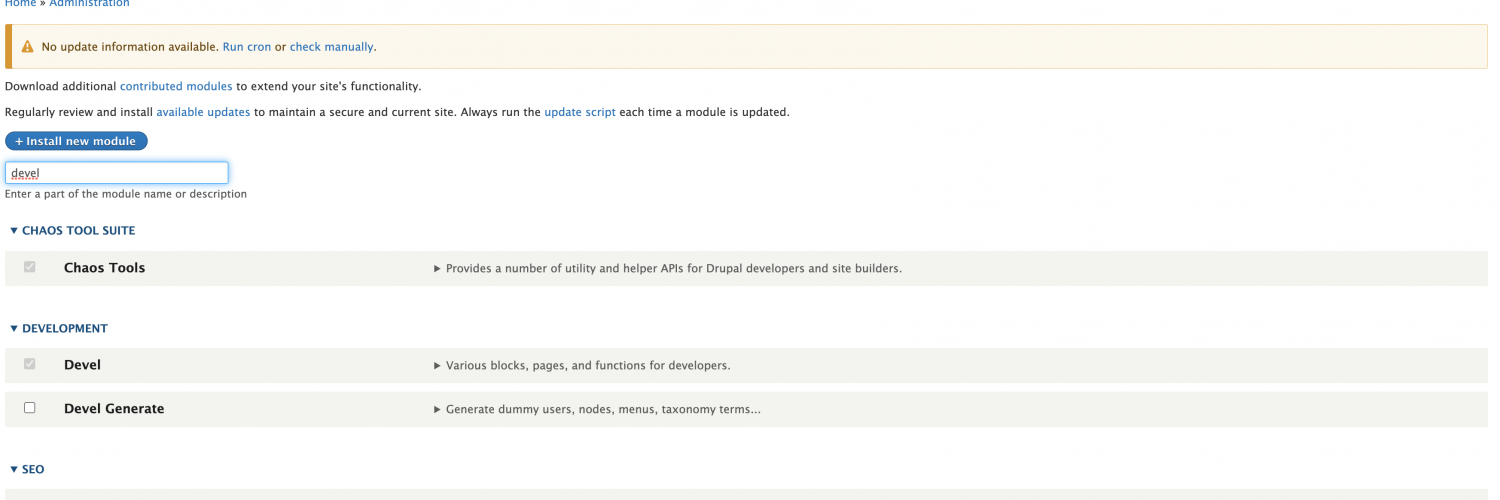Click the warning triangle icon in the alert

click(27, 47)
